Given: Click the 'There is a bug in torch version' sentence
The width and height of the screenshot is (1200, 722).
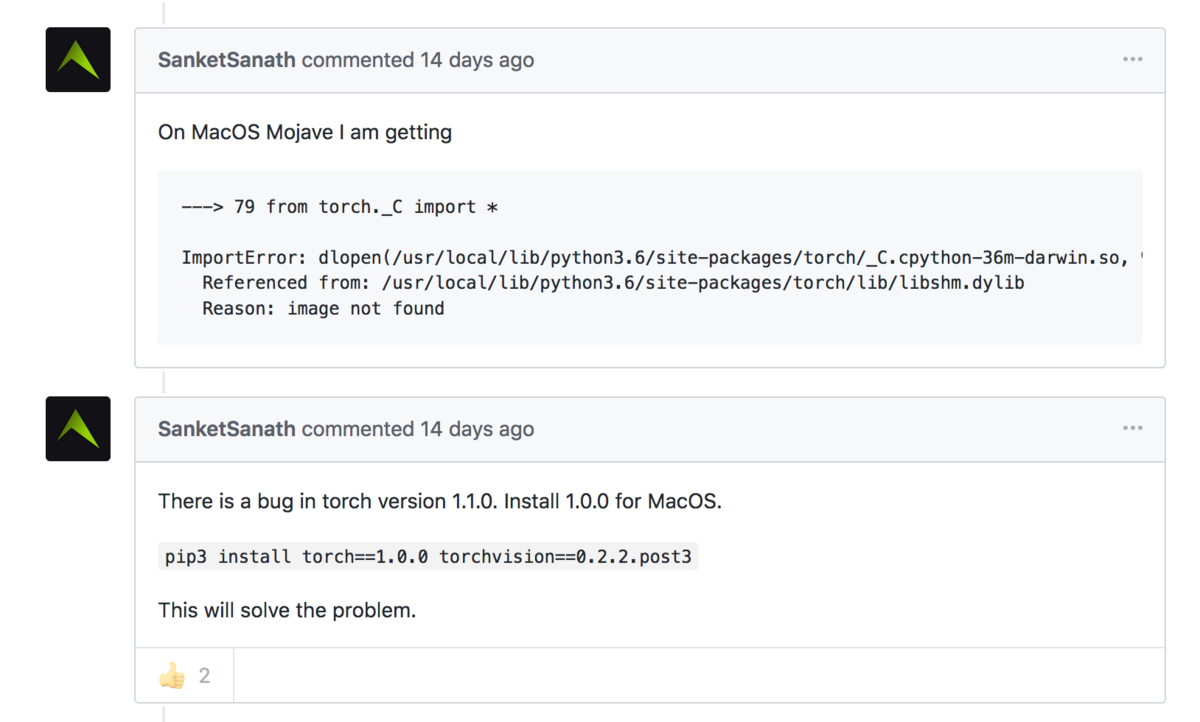Looking at the screenshot, I should pos(440,501).
